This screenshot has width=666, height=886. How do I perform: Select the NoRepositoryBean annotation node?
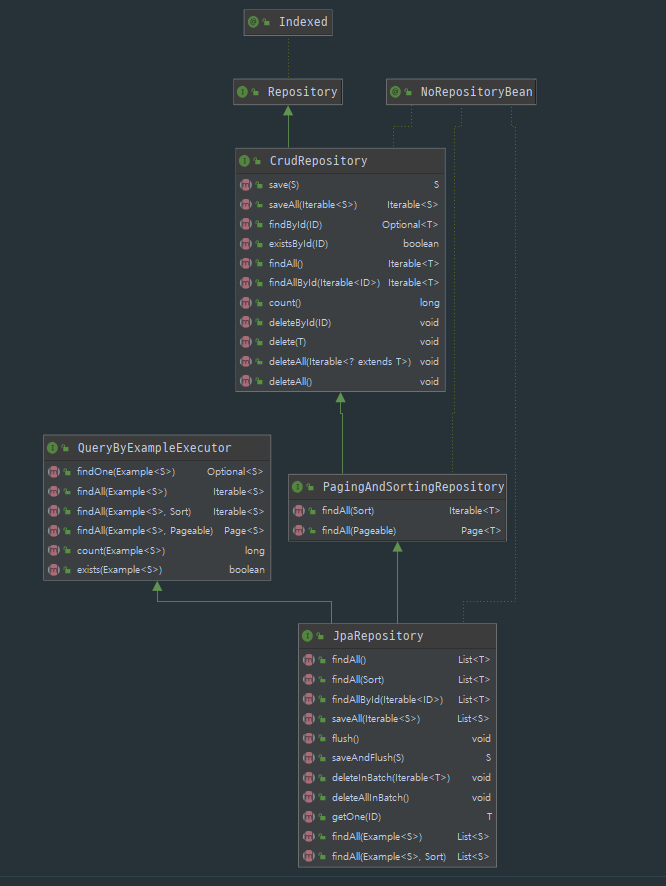[462, 92]
